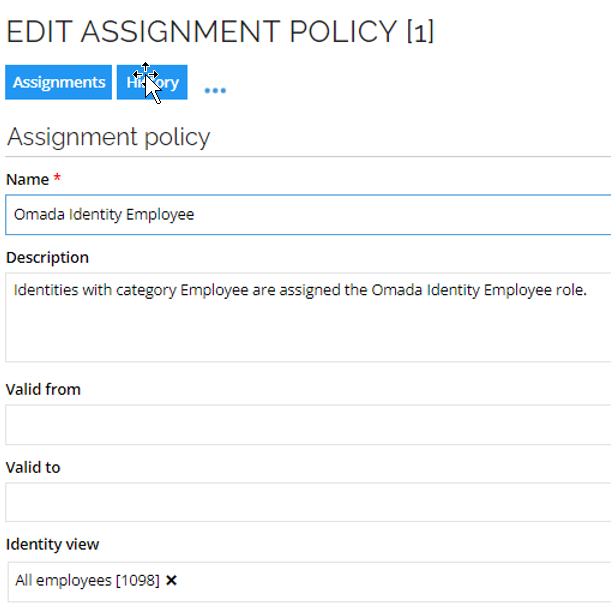Click the Assignment policy section heading
Viewport: 611px width, 615px height.
(x=109, y=137)
